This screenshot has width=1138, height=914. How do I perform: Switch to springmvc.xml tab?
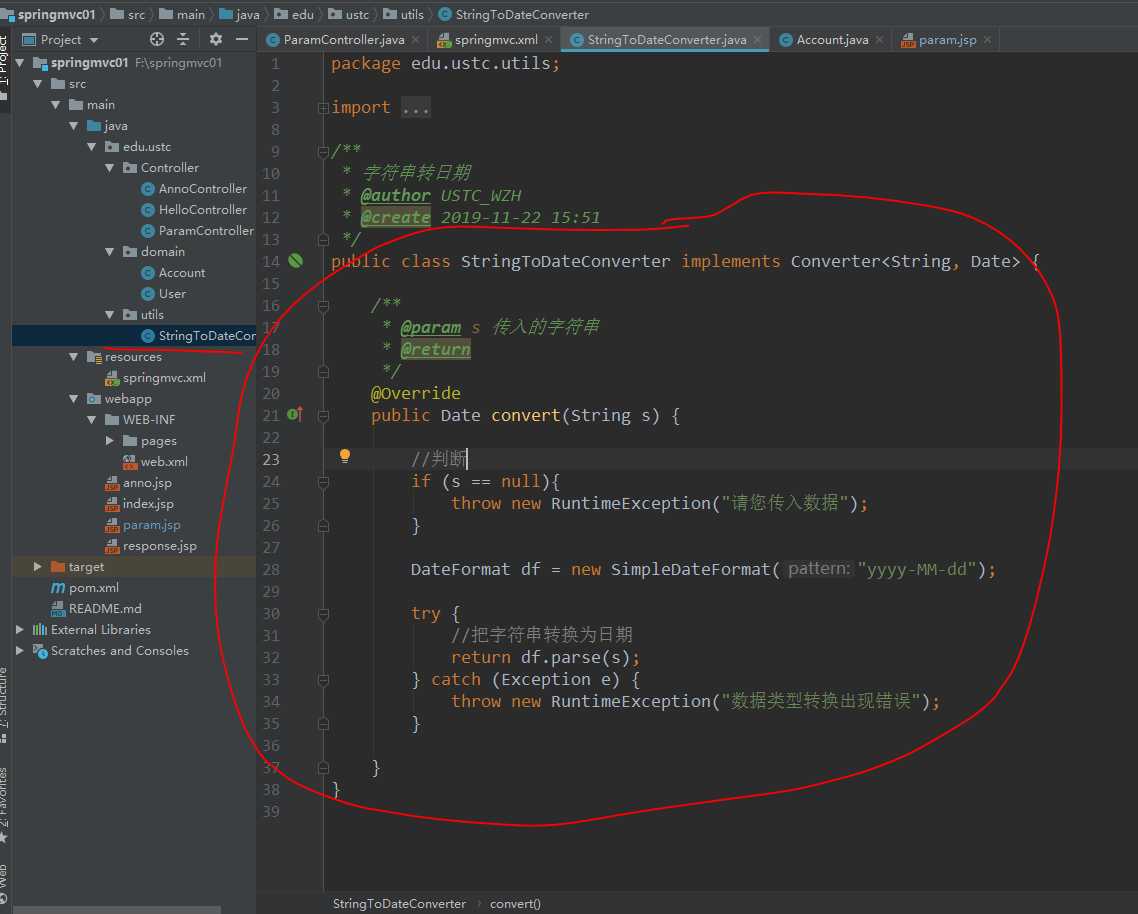[x=496, y=40]
